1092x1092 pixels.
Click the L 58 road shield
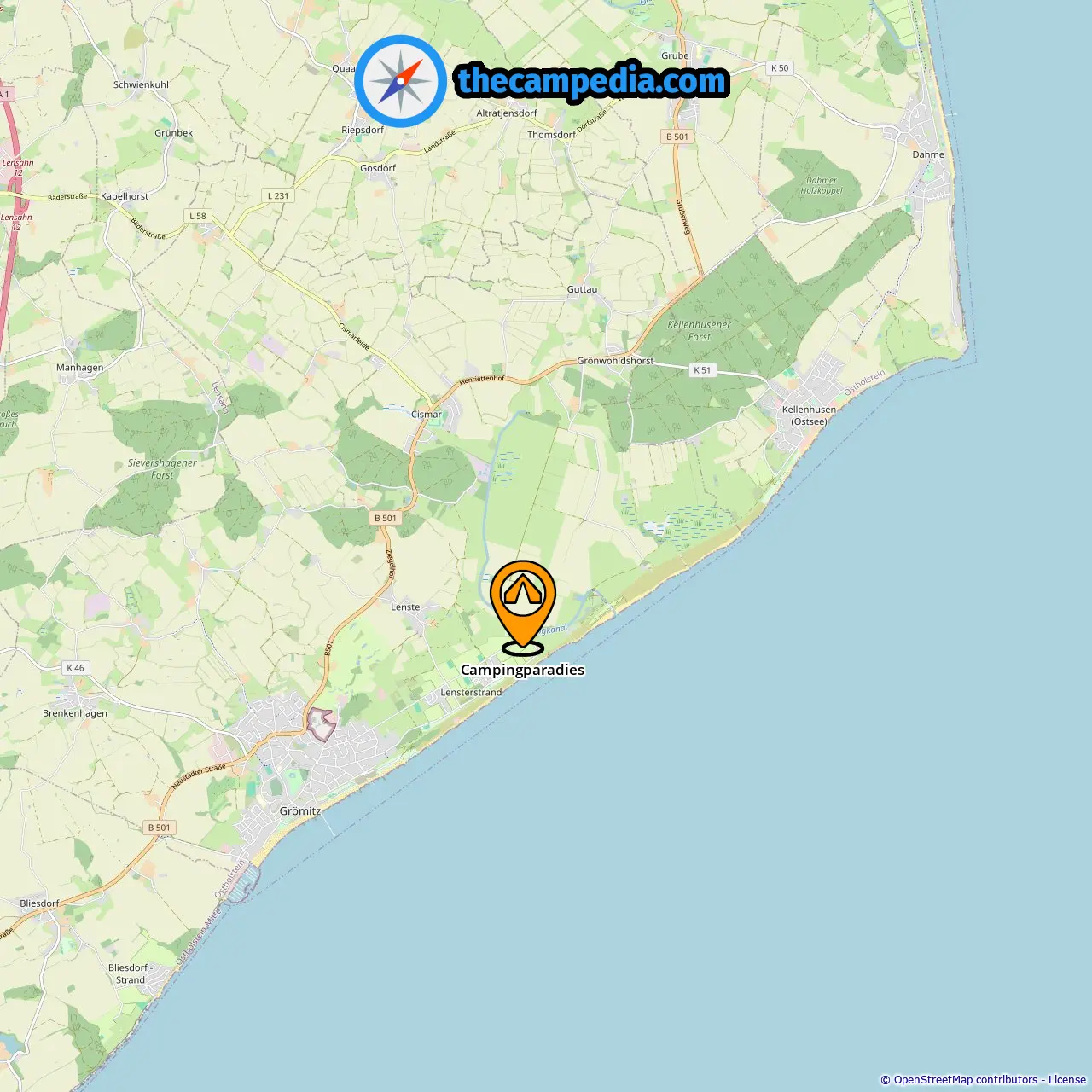tap(198, 216)
